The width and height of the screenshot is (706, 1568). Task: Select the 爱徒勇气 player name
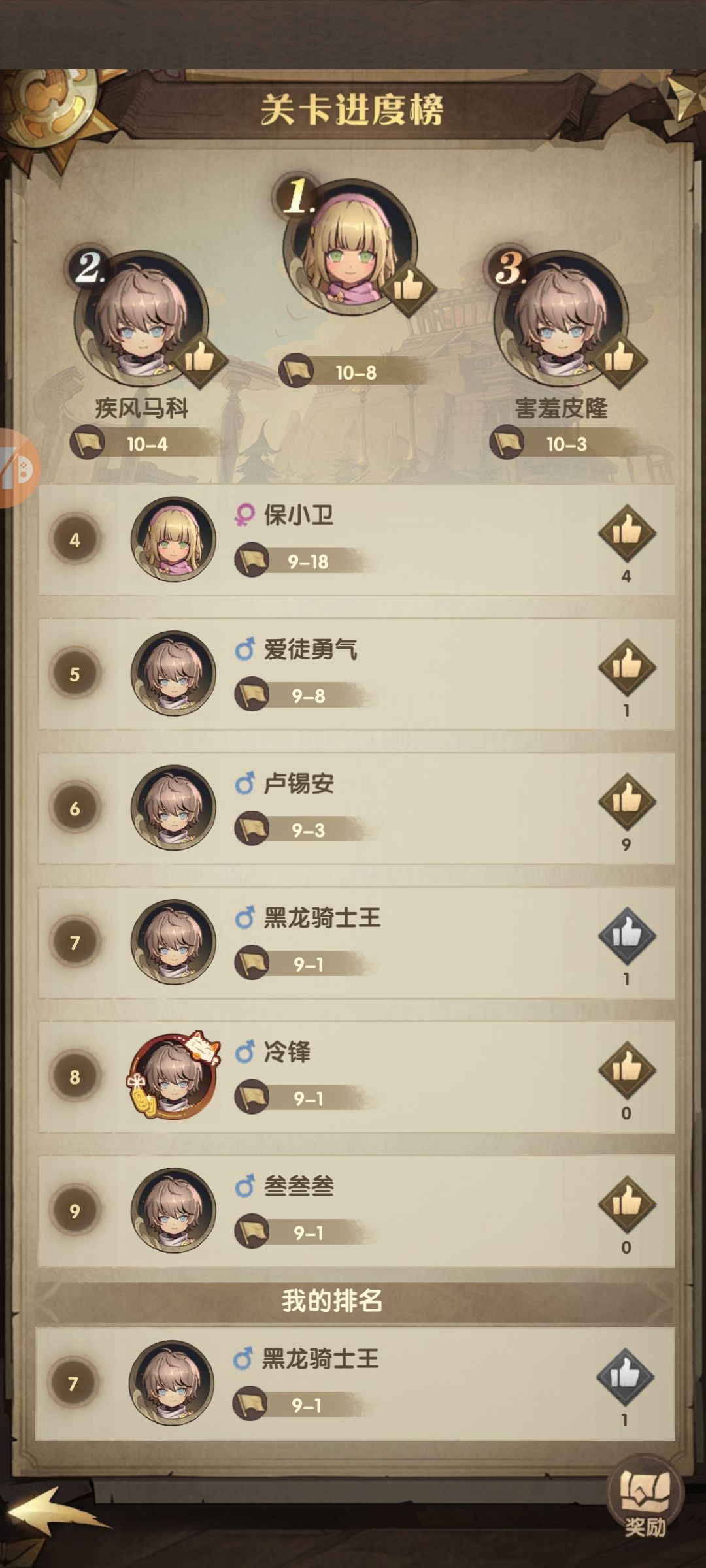tap(311, 649)
